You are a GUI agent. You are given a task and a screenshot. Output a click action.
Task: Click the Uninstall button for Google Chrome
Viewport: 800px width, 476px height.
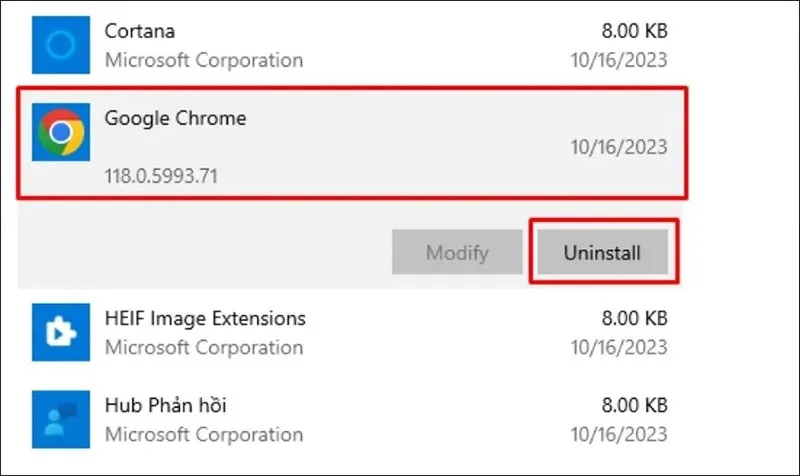603,252
